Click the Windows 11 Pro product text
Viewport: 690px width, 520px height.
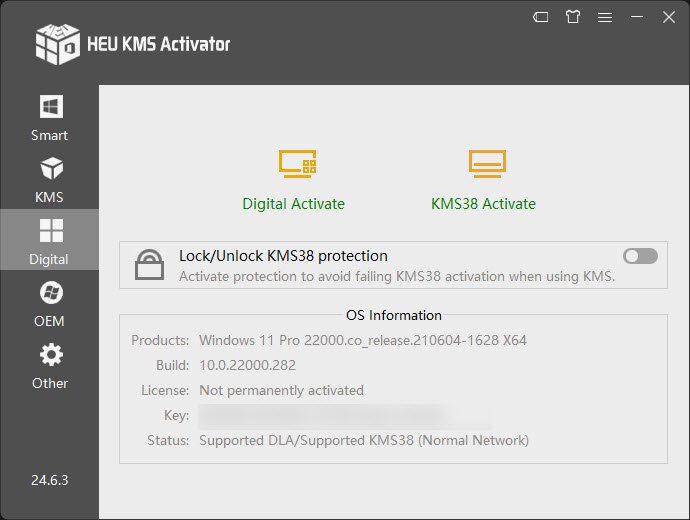tap(362, 340)
